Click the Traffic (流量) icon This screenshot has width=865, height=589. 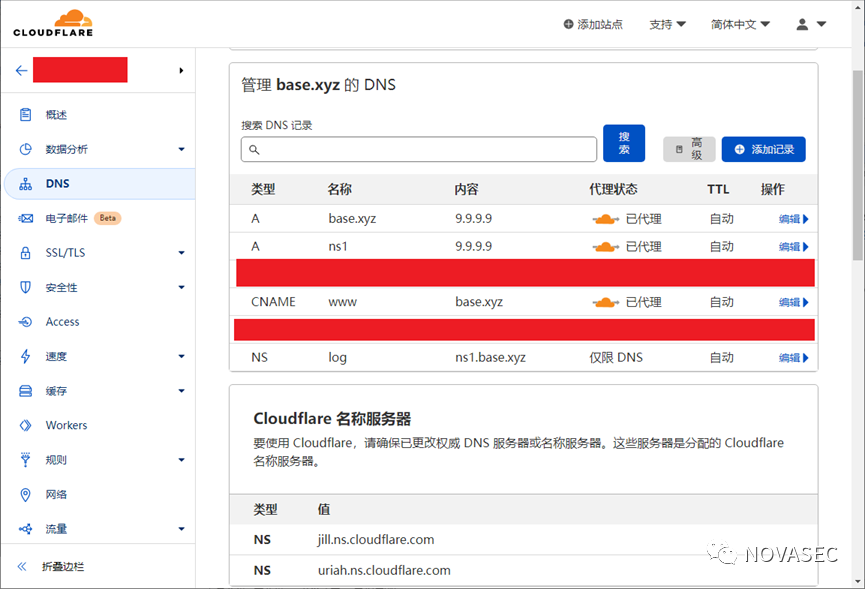tap(25, 528)
